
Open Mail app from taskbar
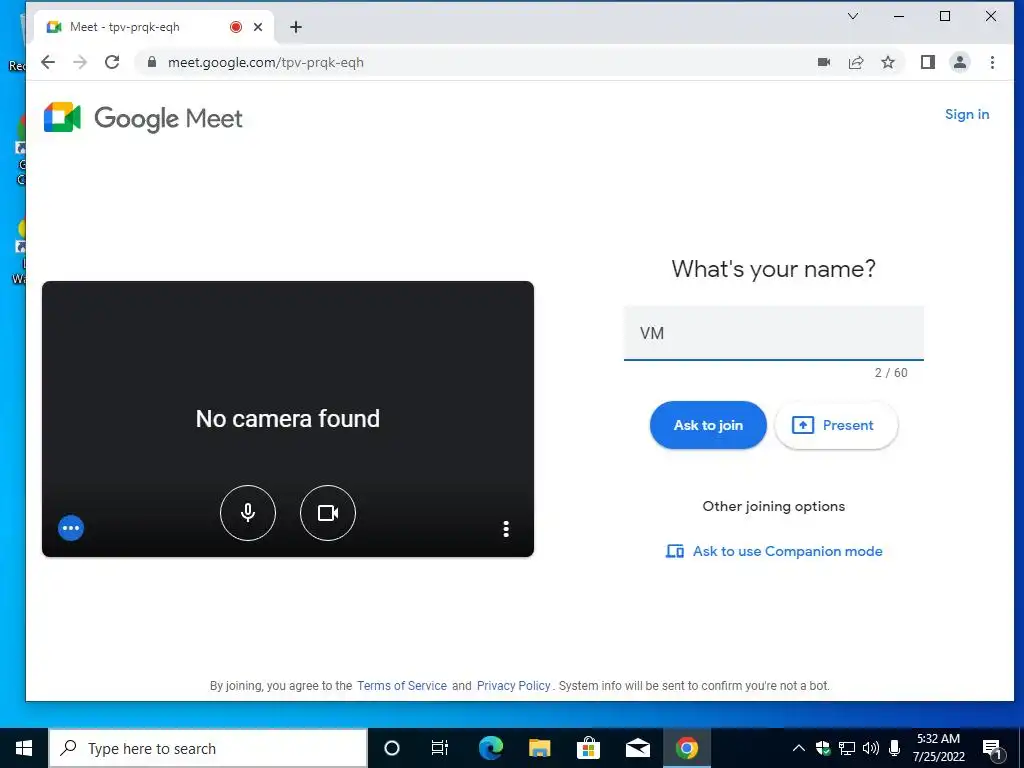click(637, 748)
